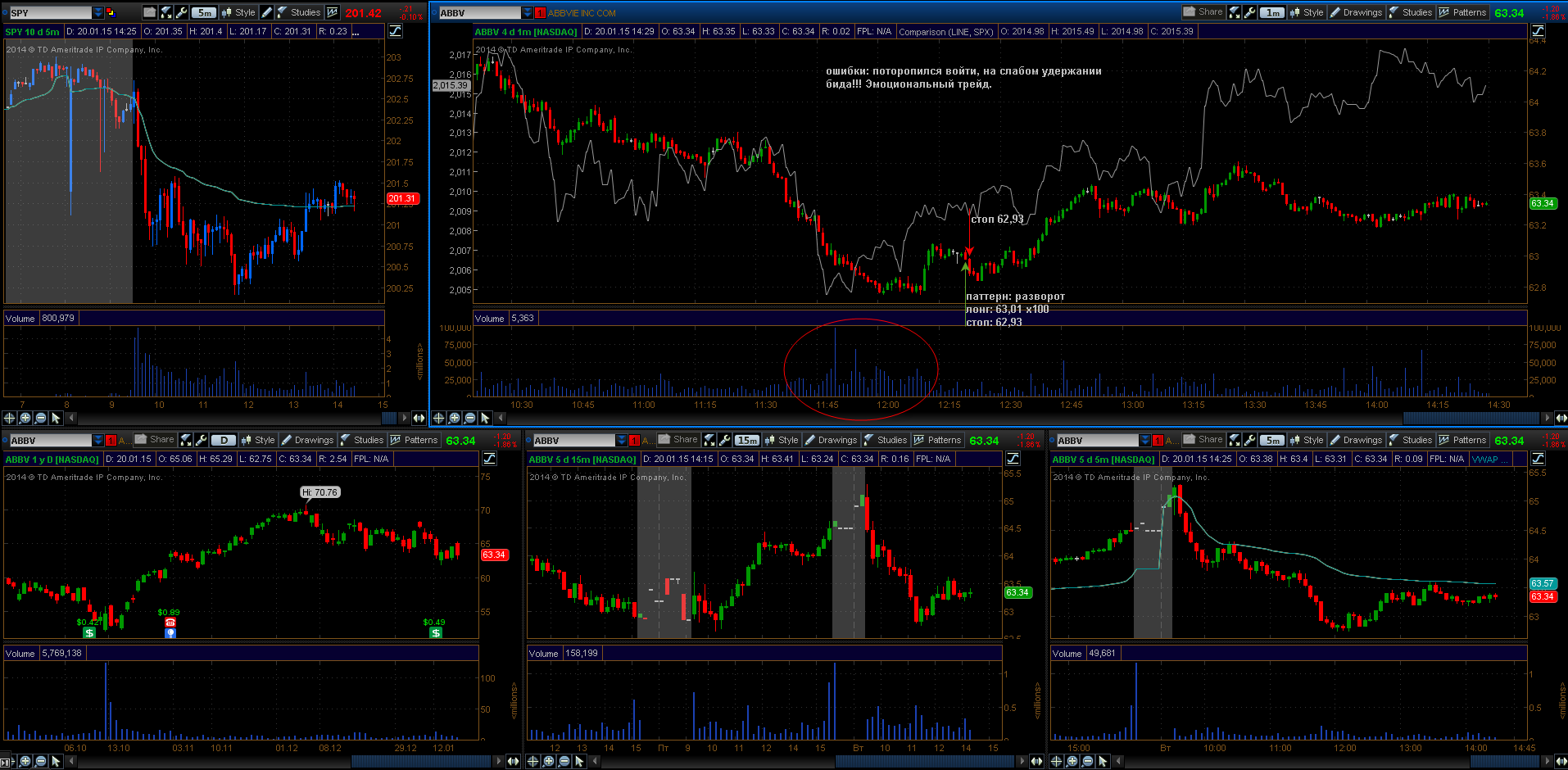Open Patterns menu on ABBV 15m chart

click(x=937, y=440)
